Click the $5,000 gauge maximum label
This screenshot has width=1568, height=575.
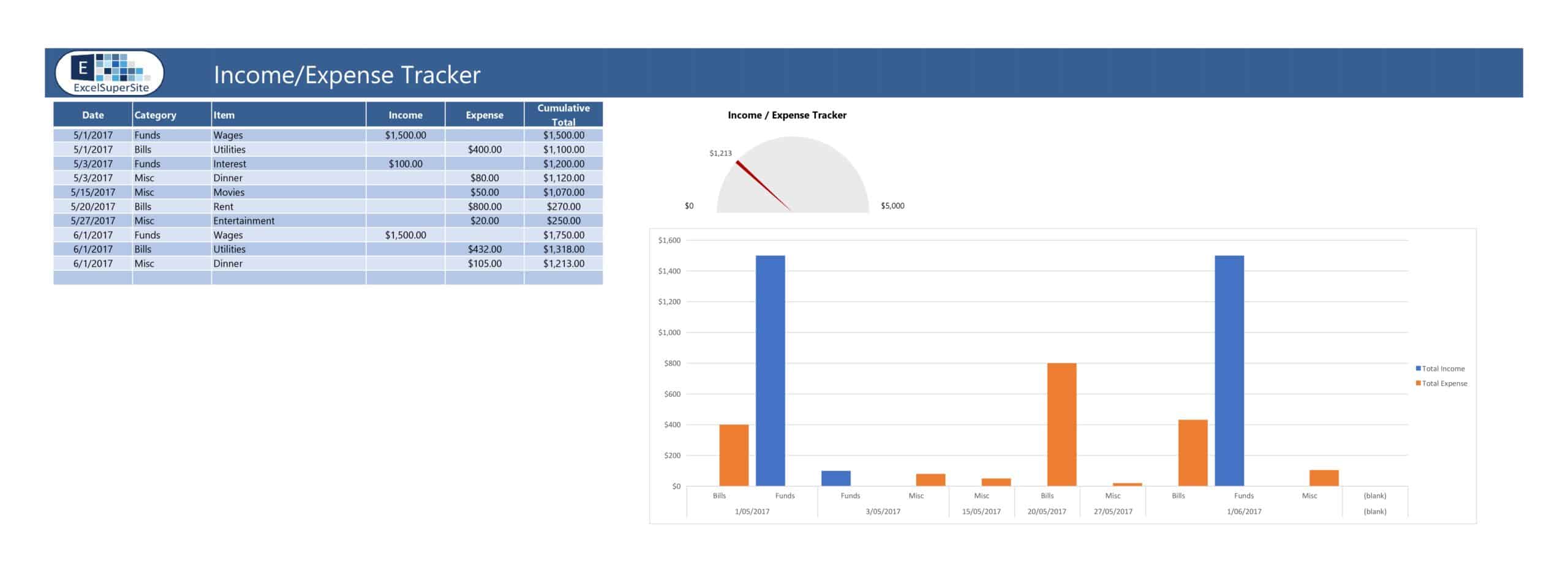click(892, 206)
